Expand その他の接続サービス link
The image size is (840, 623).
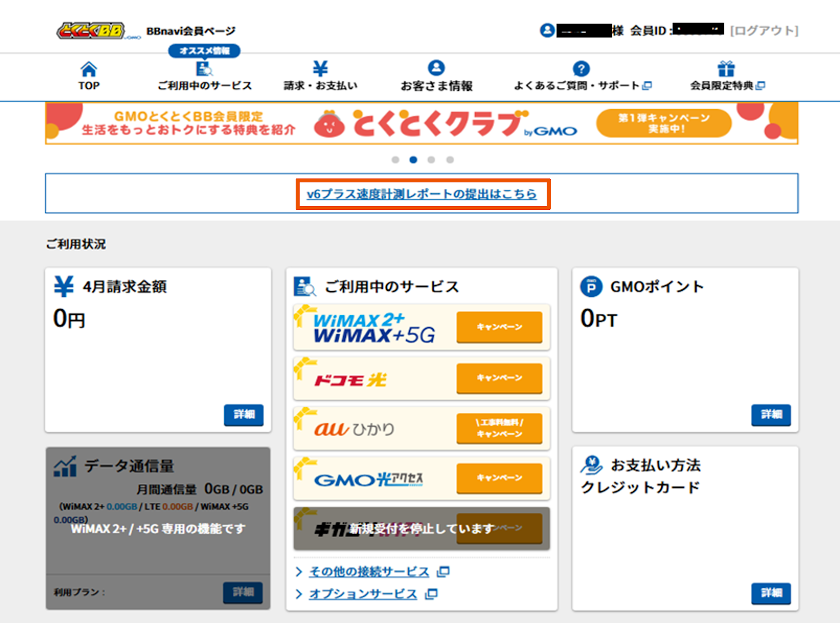click(x=369, y=572)
